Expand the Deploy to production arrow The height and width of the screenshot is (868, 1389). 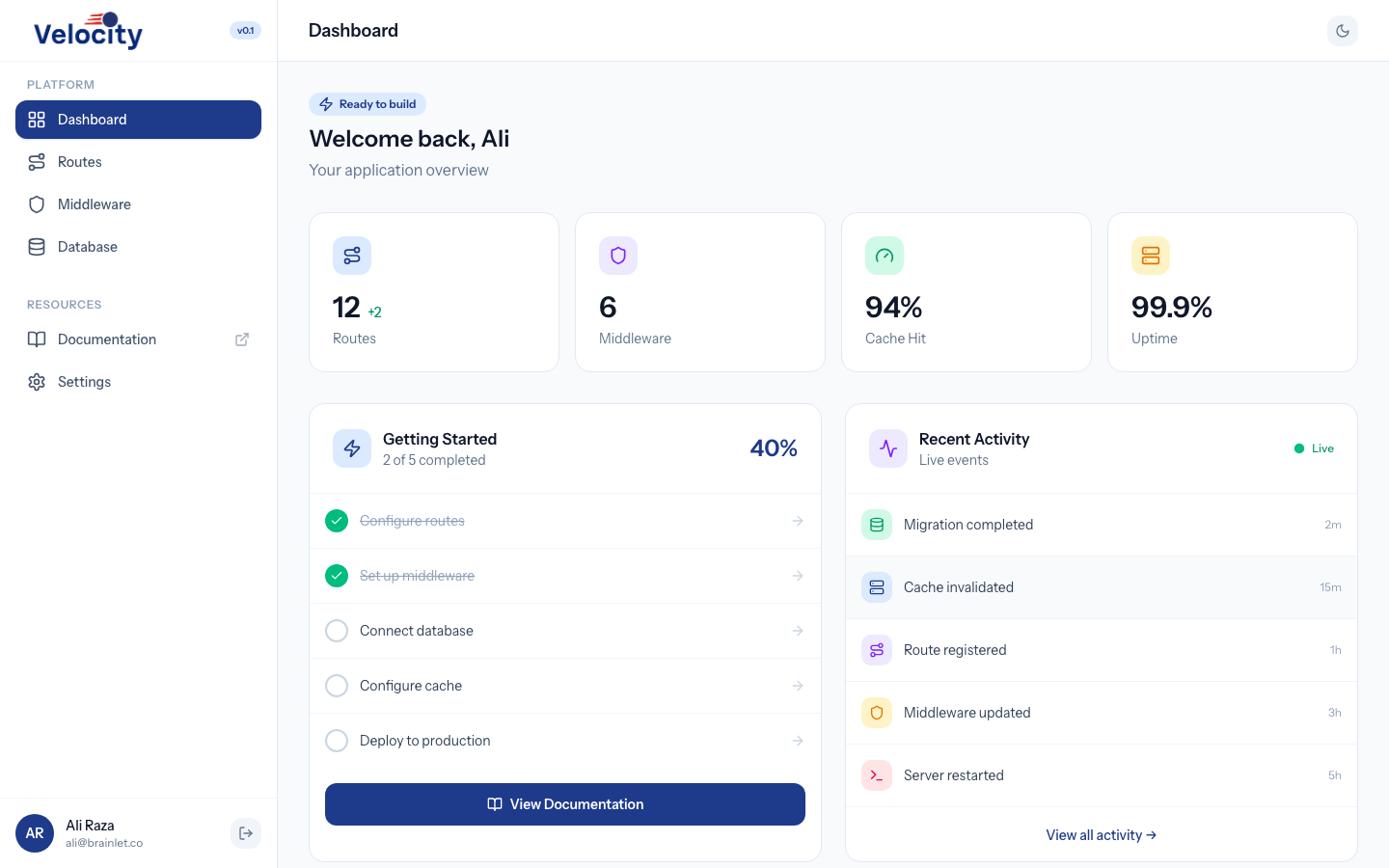(x=797, y=740)
